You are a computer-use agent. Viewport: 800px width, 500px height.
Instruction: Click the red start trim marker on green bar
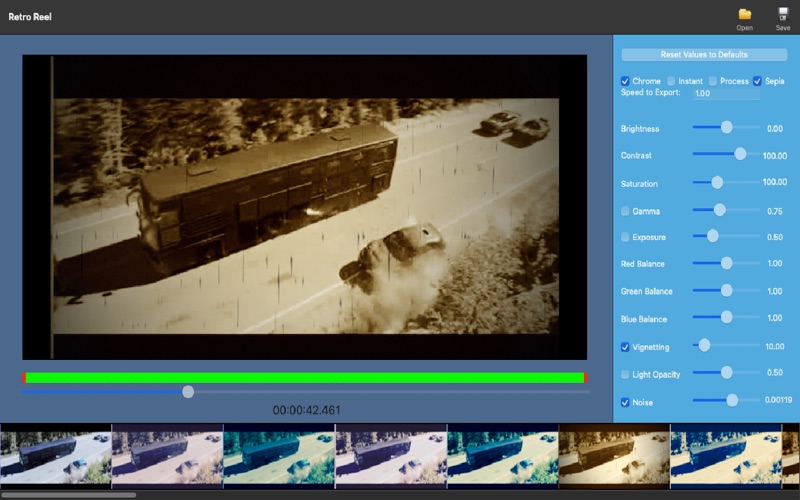23,378
